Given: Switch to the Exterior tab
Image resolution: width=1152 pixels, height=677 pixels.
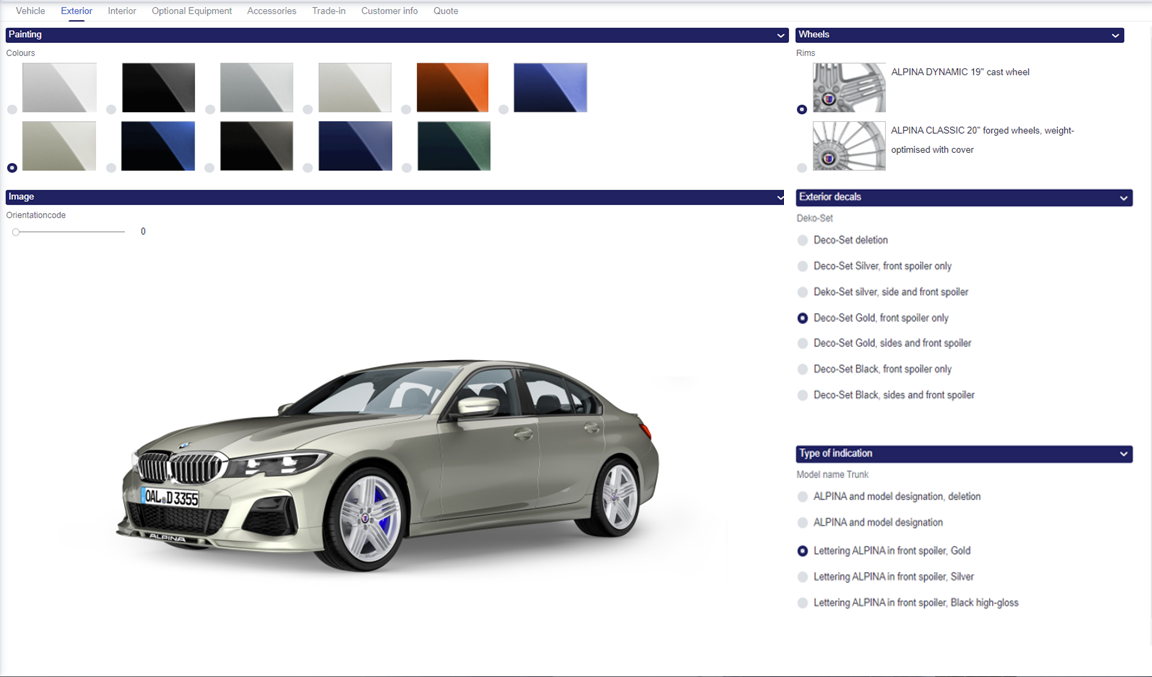Looking at the screenshot, I should [x=76, y=11].
